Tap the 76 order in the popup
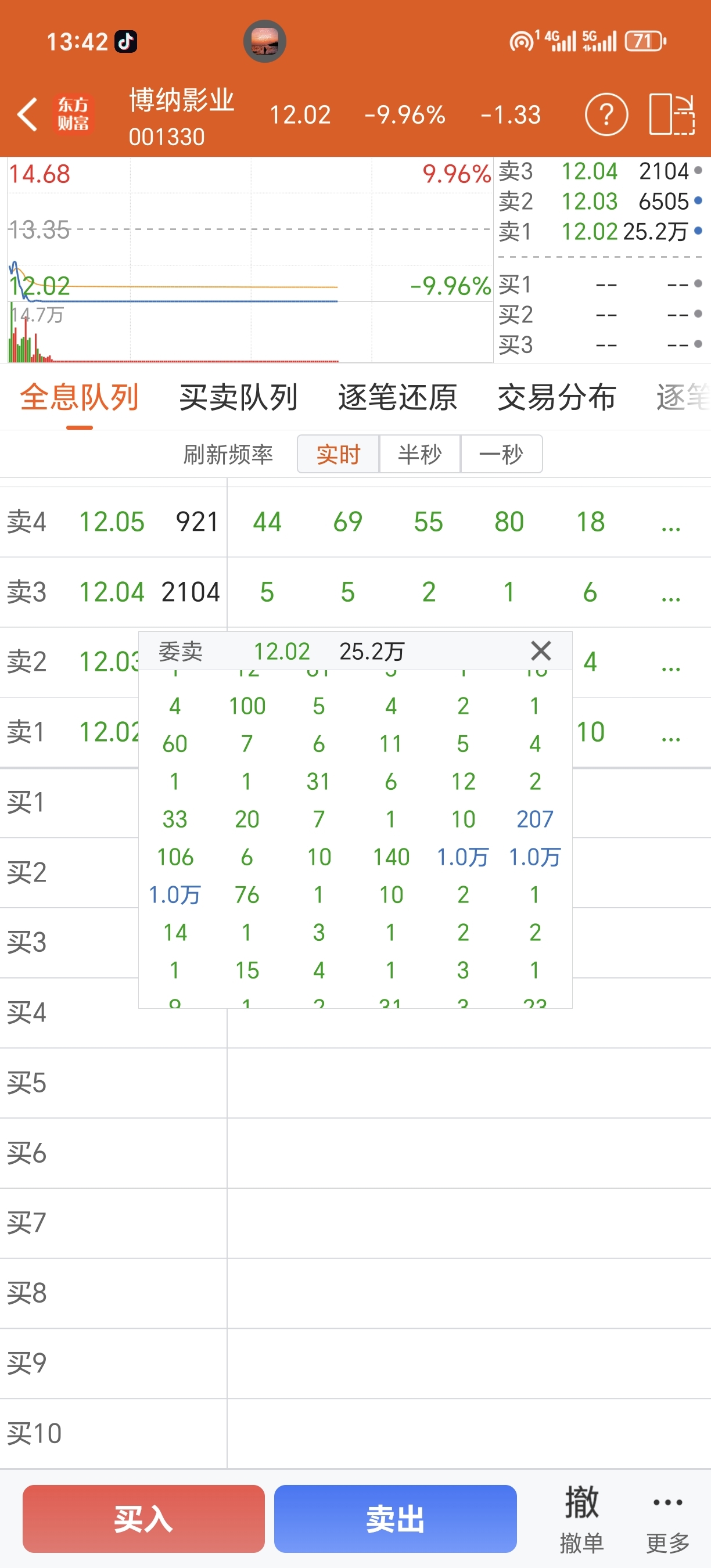711x1568 pixels. [x=247, y=895]
